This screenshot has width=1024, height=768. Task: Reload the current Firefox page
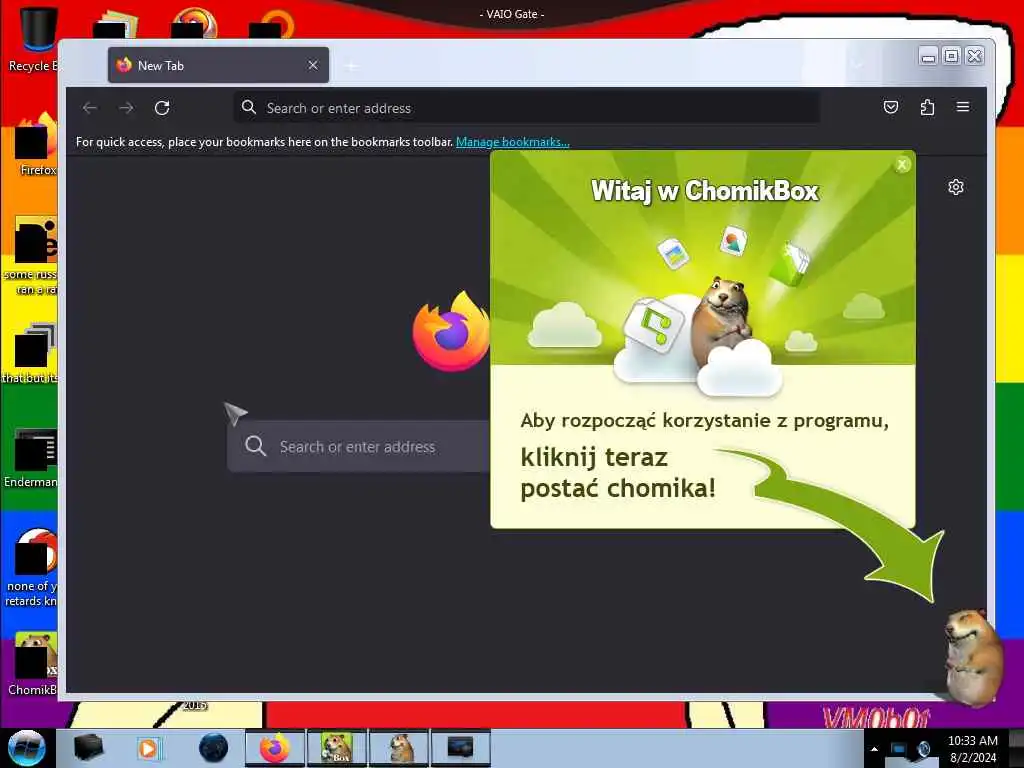tap(162, 108)
